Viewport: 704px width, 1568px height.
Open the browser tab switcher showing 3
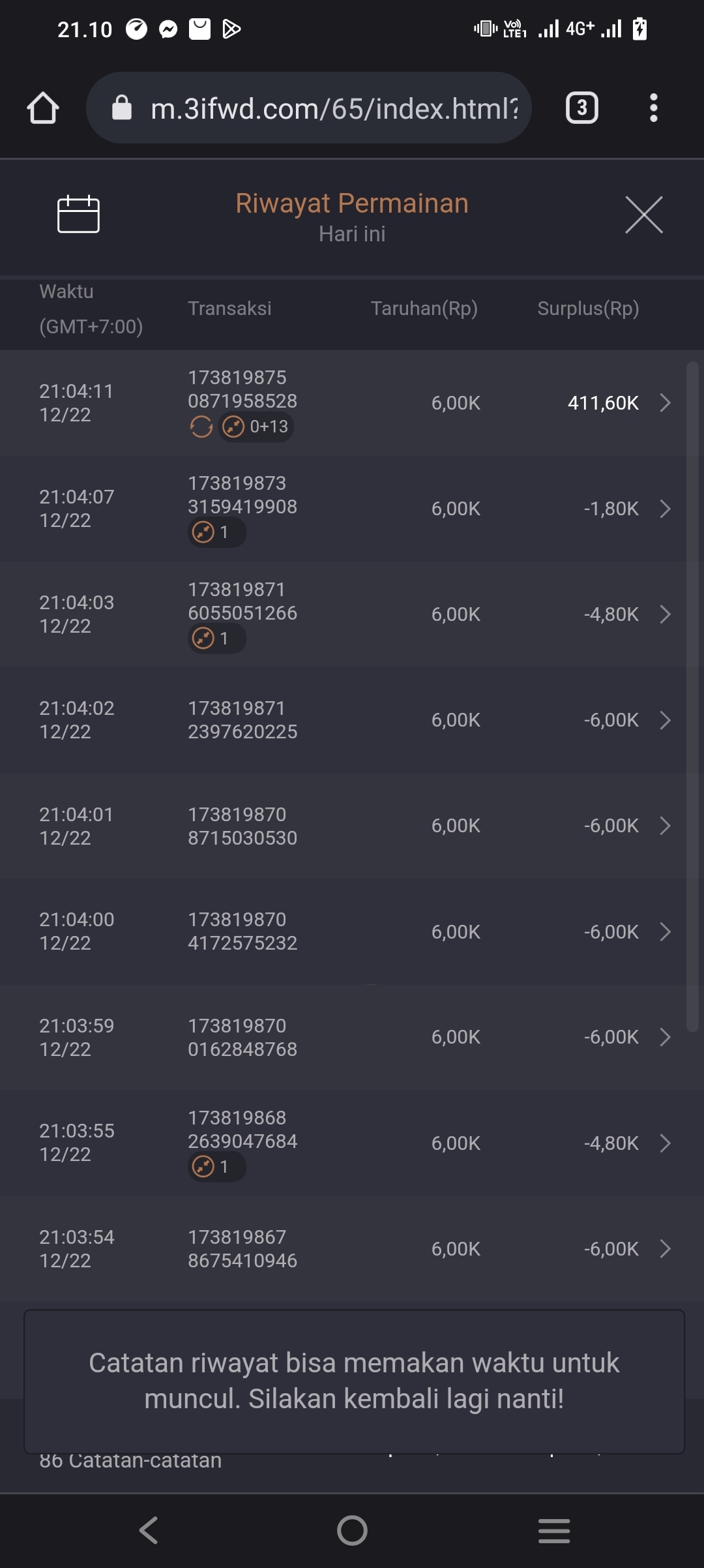[x=581, y=108]
